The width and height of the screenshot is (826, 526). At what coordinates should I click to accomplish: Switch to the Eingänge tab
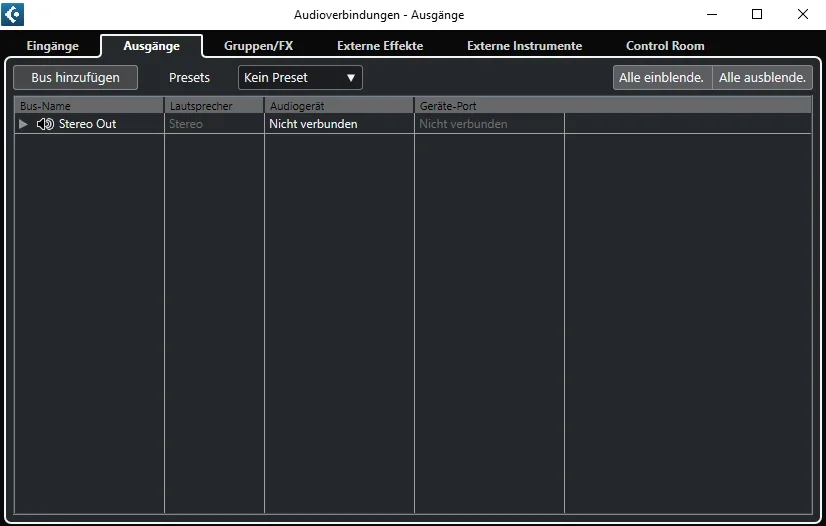tap(53, 46)
